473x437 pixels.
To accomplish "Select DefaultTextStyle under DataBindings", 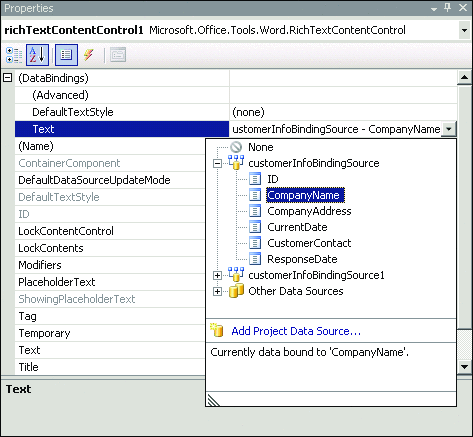I will click(x=122, y=112).
